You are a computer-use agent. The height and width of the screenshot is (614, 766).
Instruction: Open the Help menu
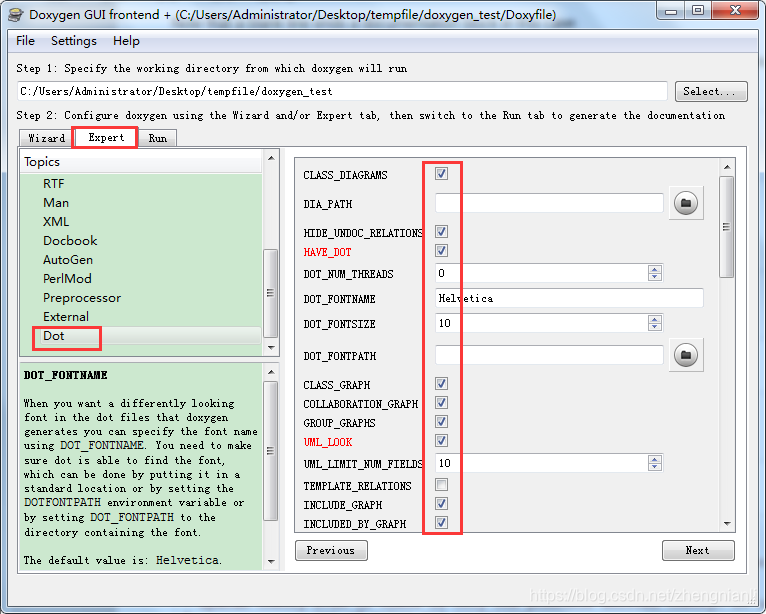126,41
